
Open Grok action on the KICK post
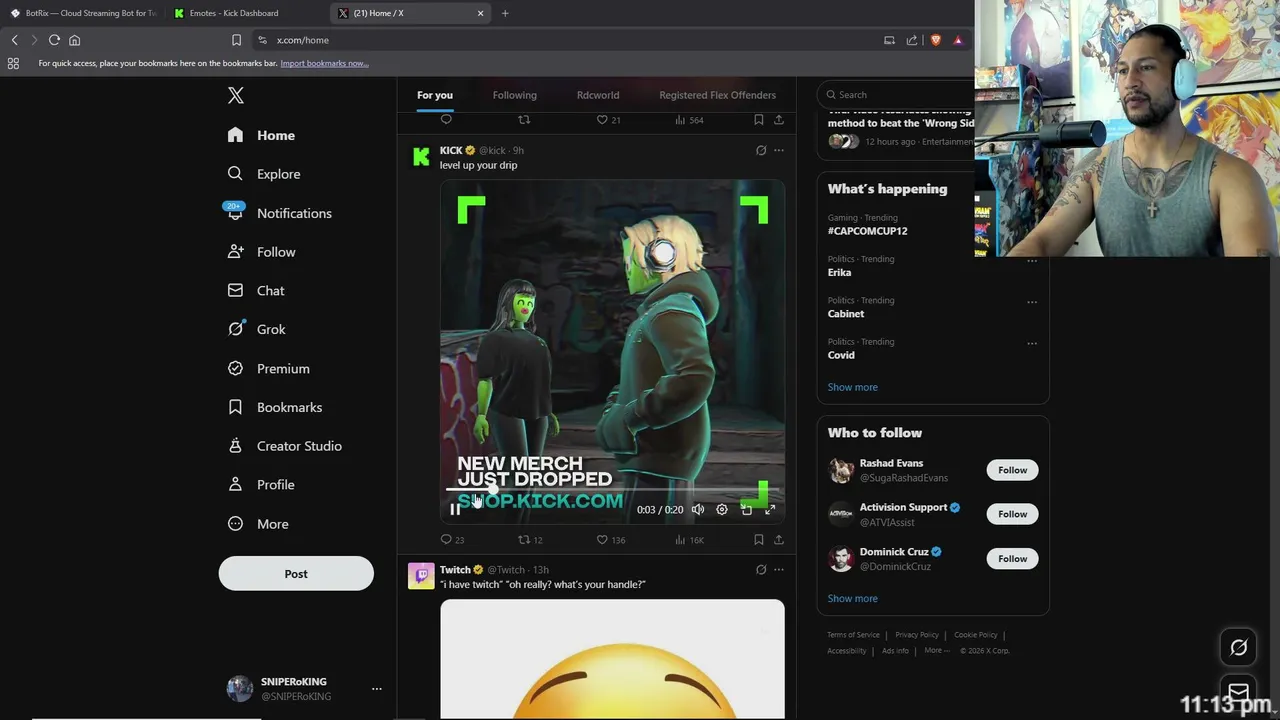(761, 150)
